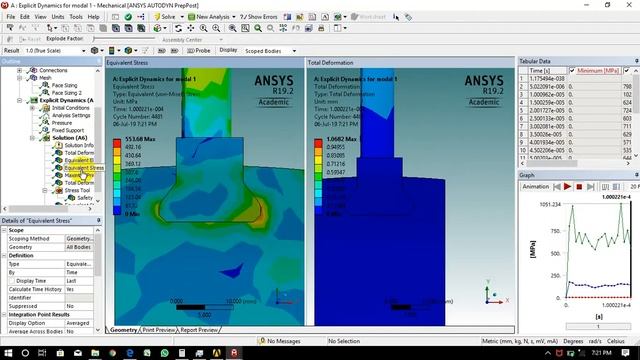This screenshot has width=640, height=360.
Task: Click the Play animation button
Action: [567, 187]
